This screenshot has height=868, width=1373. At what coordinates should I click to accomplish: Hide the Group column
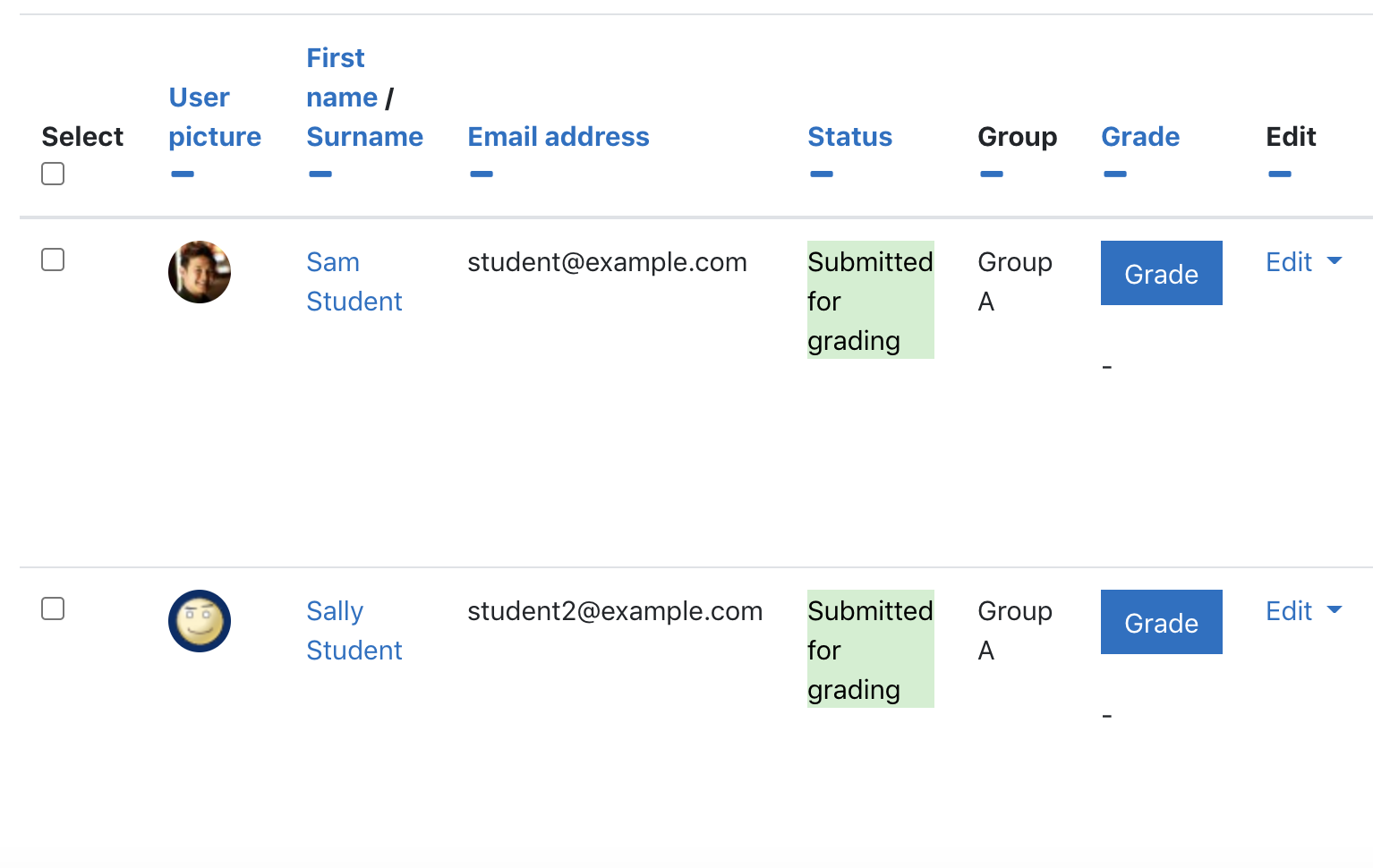pos(992,174)
